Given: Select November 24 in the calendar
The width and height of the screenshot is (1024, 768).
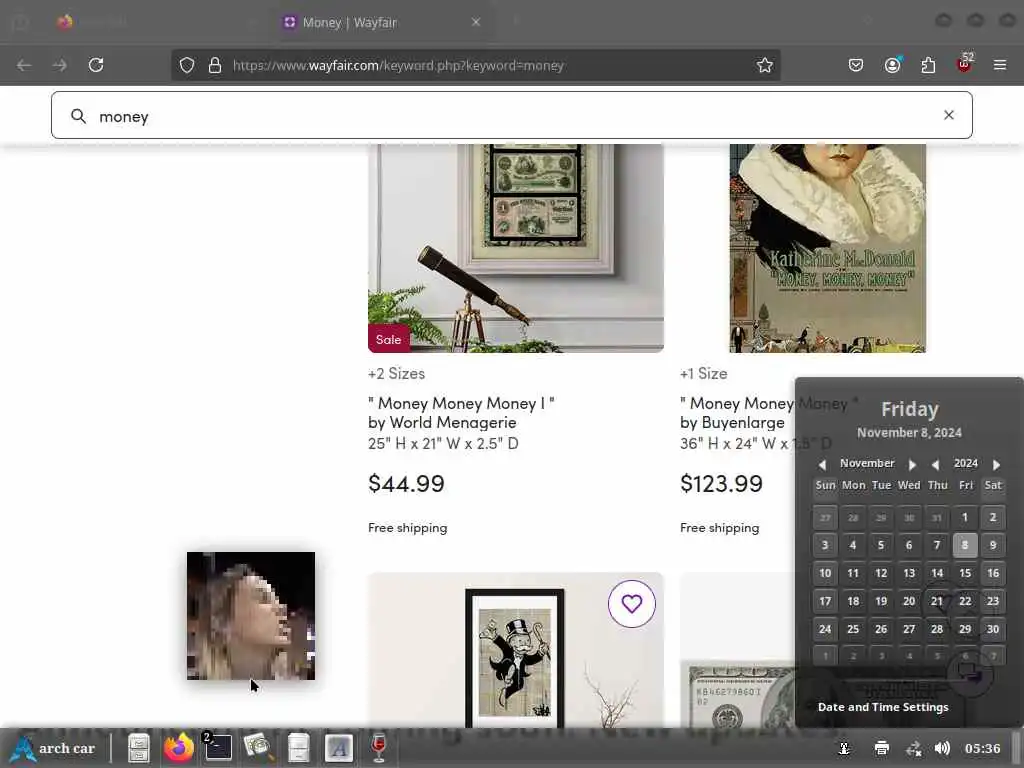Looking at the screenshot, I should [x=825, y=629].
